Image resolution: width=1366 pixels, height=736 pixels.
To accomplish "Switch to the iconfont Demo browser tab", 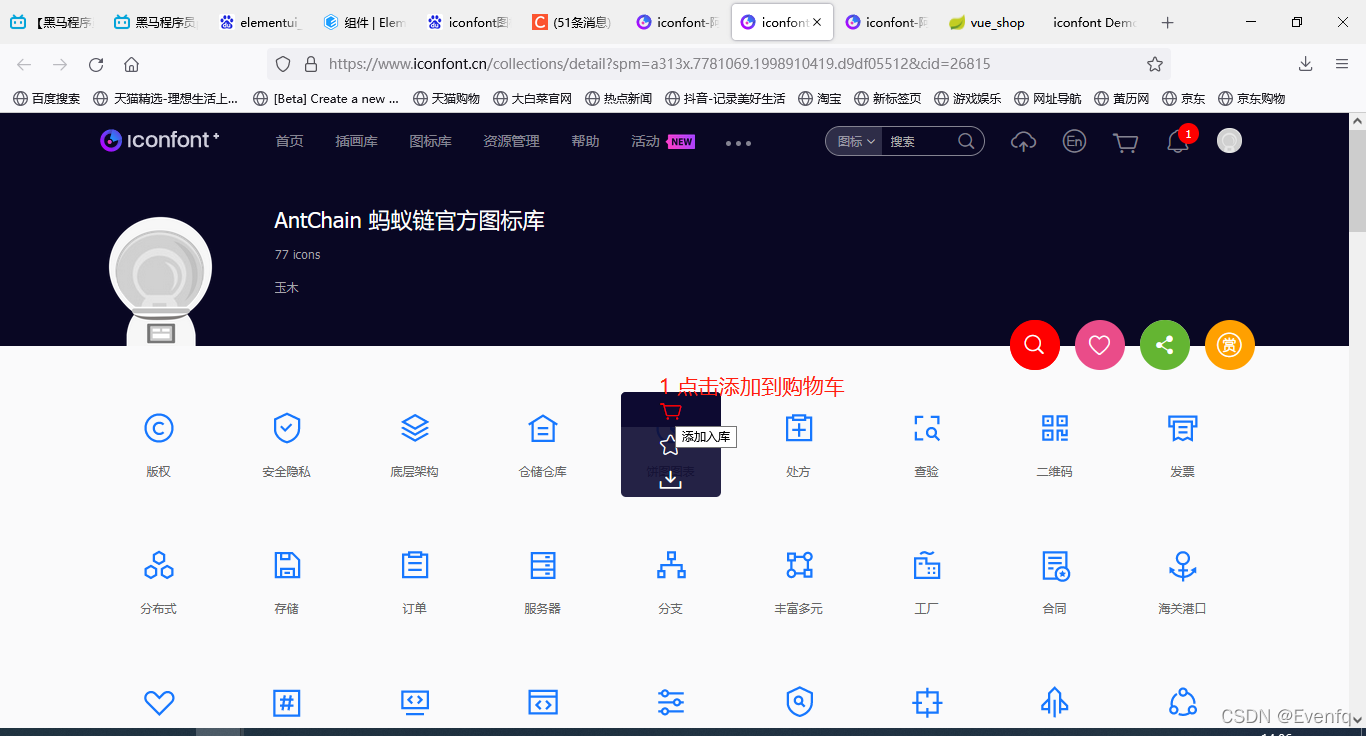I will coord(1092,22).
